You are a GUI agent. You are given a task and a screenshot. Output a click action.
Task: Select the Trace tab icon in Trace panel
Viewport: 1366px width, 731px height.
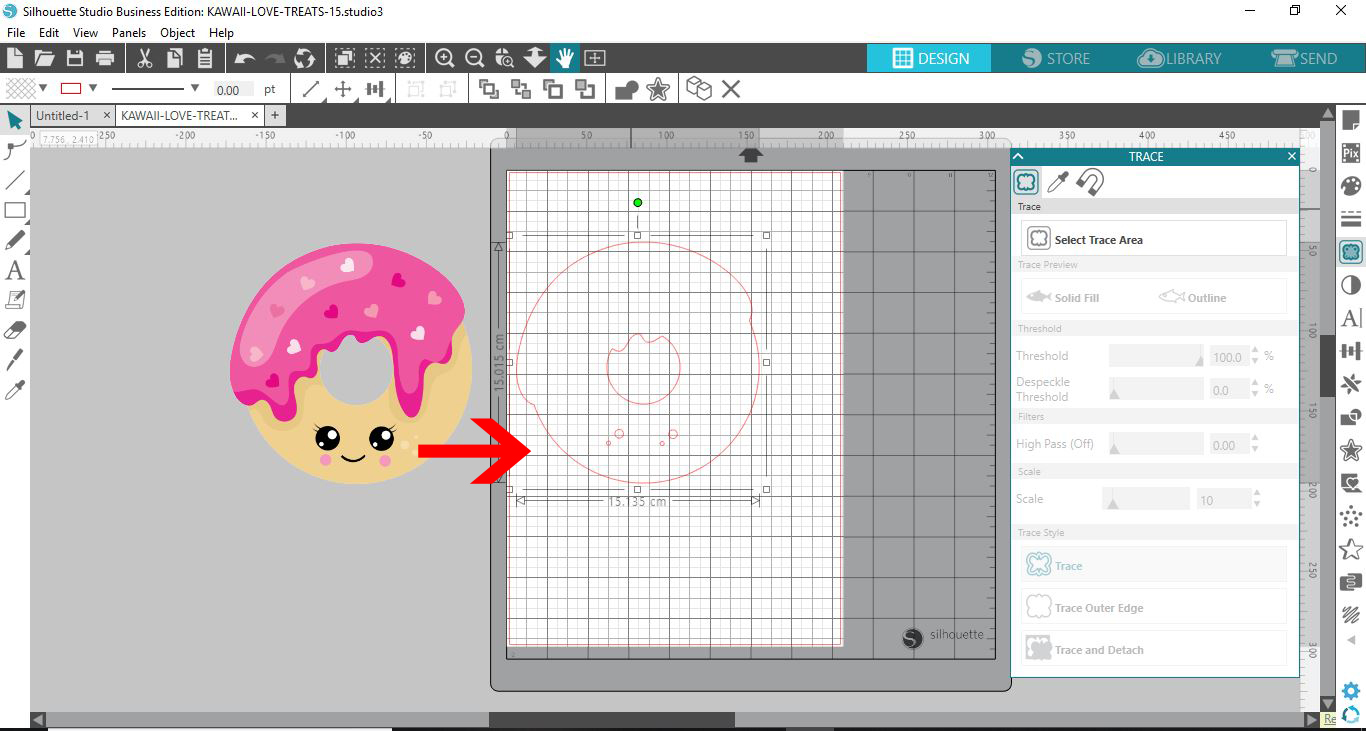(1025, 182)
